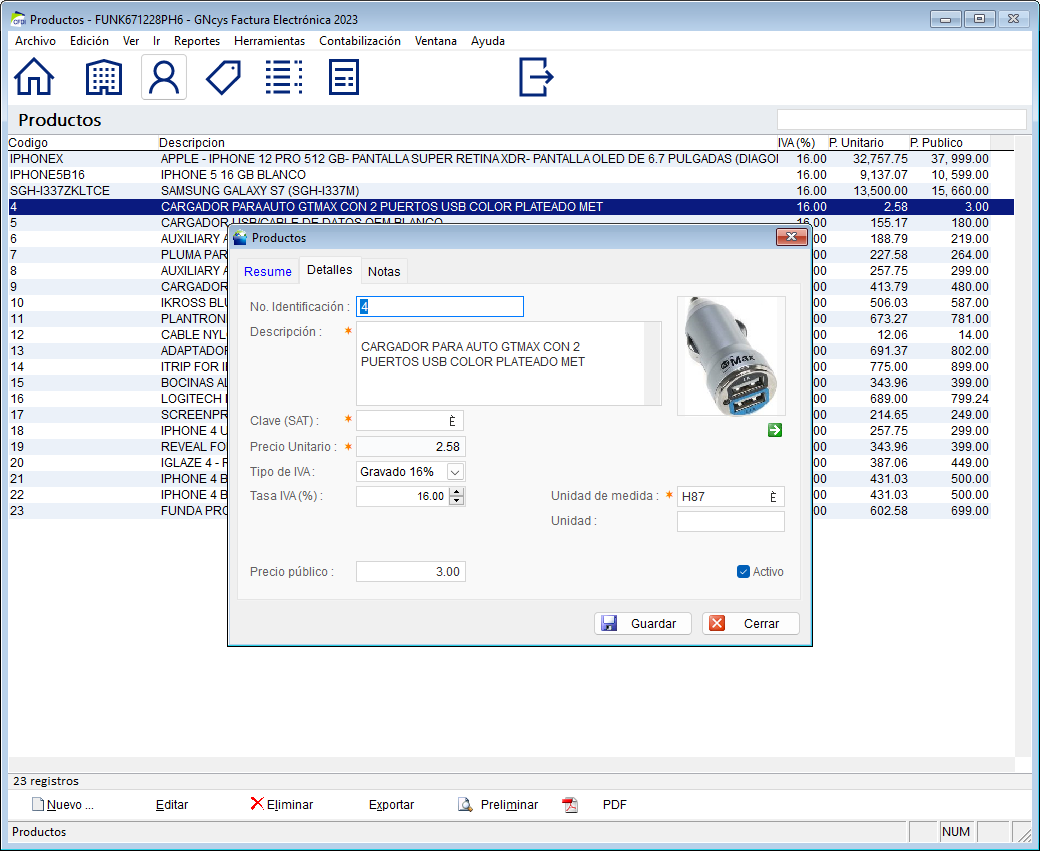The image size is (1040, 851).
Task: Click the PDF document icon
Action: [570, 805]
